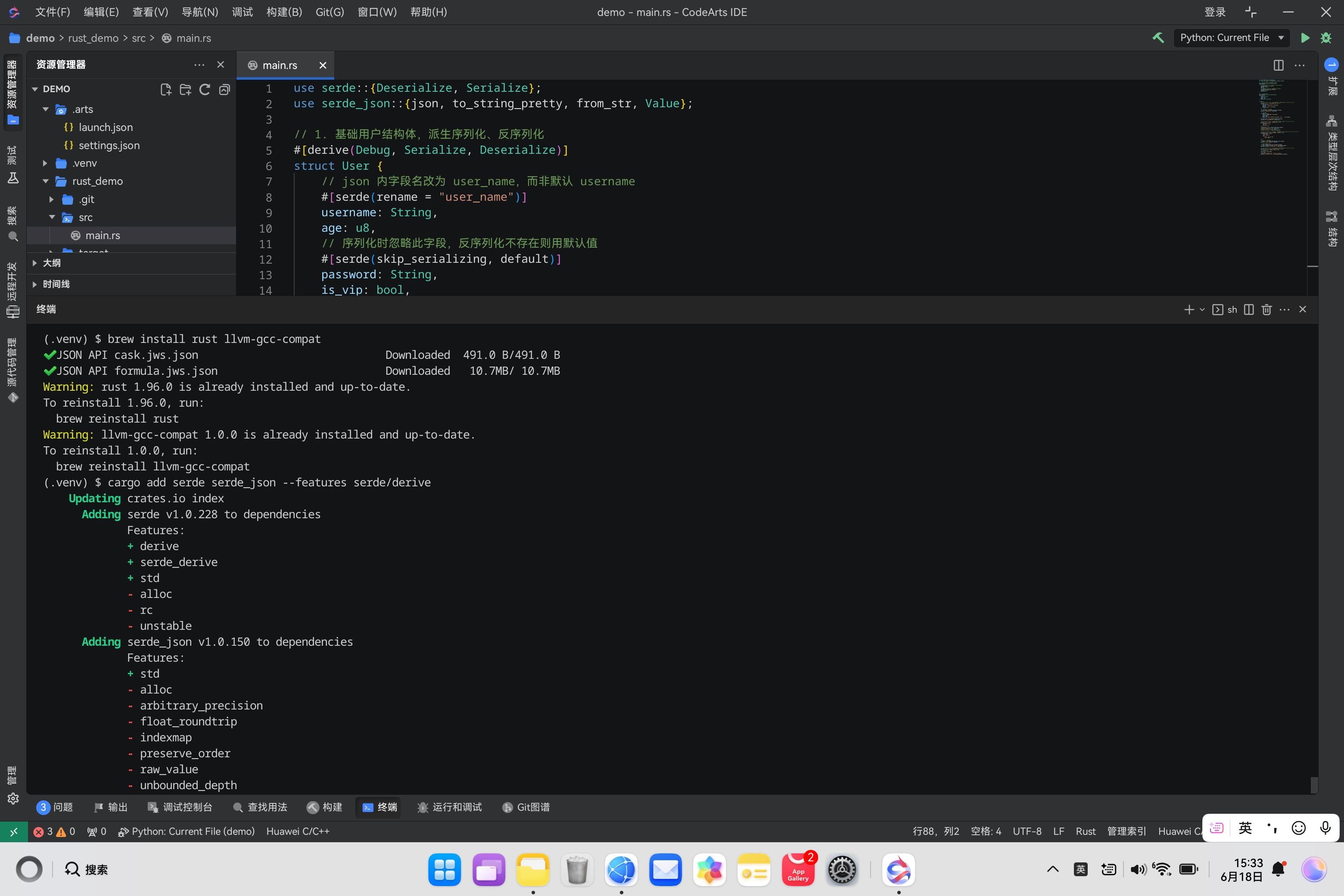Open Source Control in activity bar
Viewport: 1344px width, 896px height.
click(12, 370)
